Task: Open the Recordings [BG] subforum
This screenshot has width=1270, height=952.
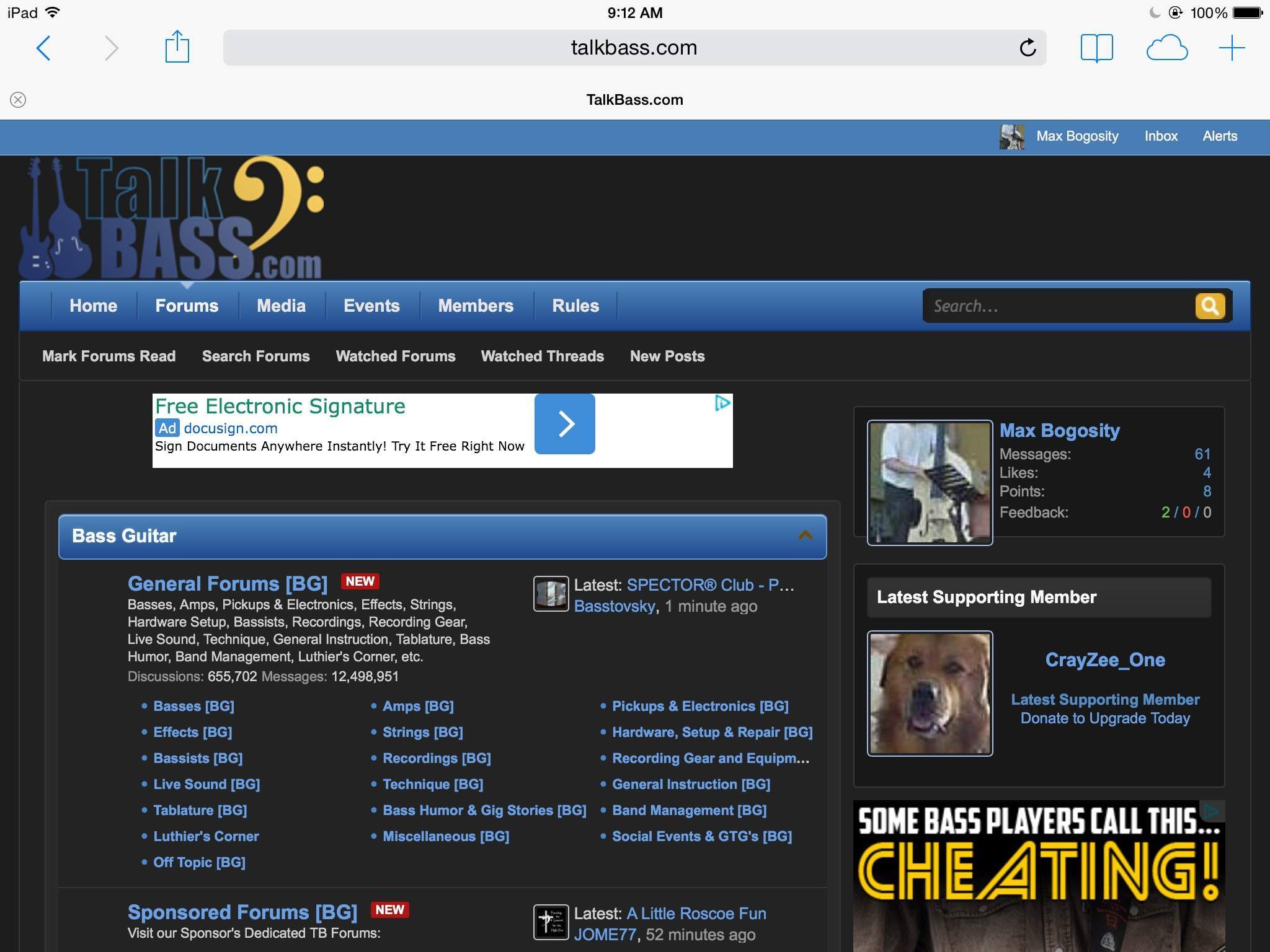Action: [x=437, y=758]
